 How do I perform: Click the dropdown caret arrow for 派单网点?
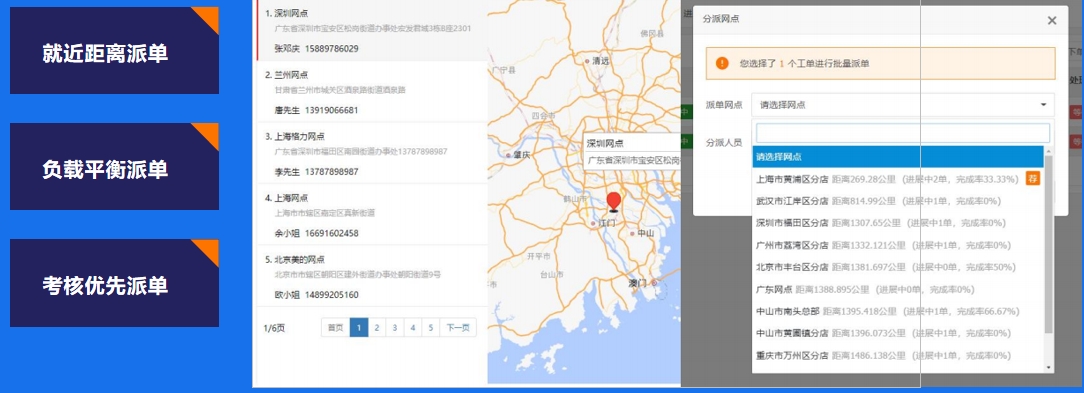(x=1043, y=105)
